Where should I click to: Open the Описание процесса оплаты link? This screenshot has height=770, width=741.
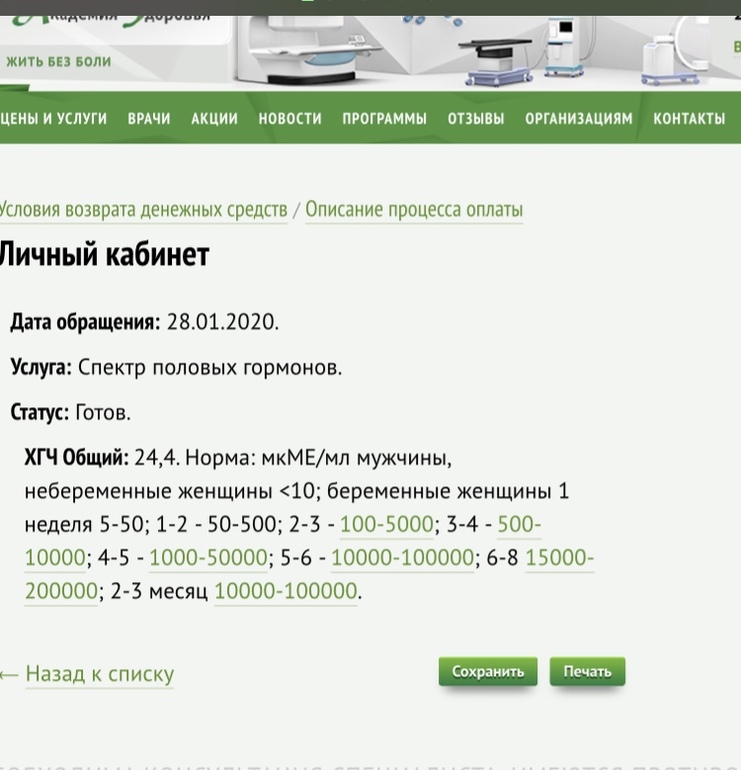pos(414,210)
